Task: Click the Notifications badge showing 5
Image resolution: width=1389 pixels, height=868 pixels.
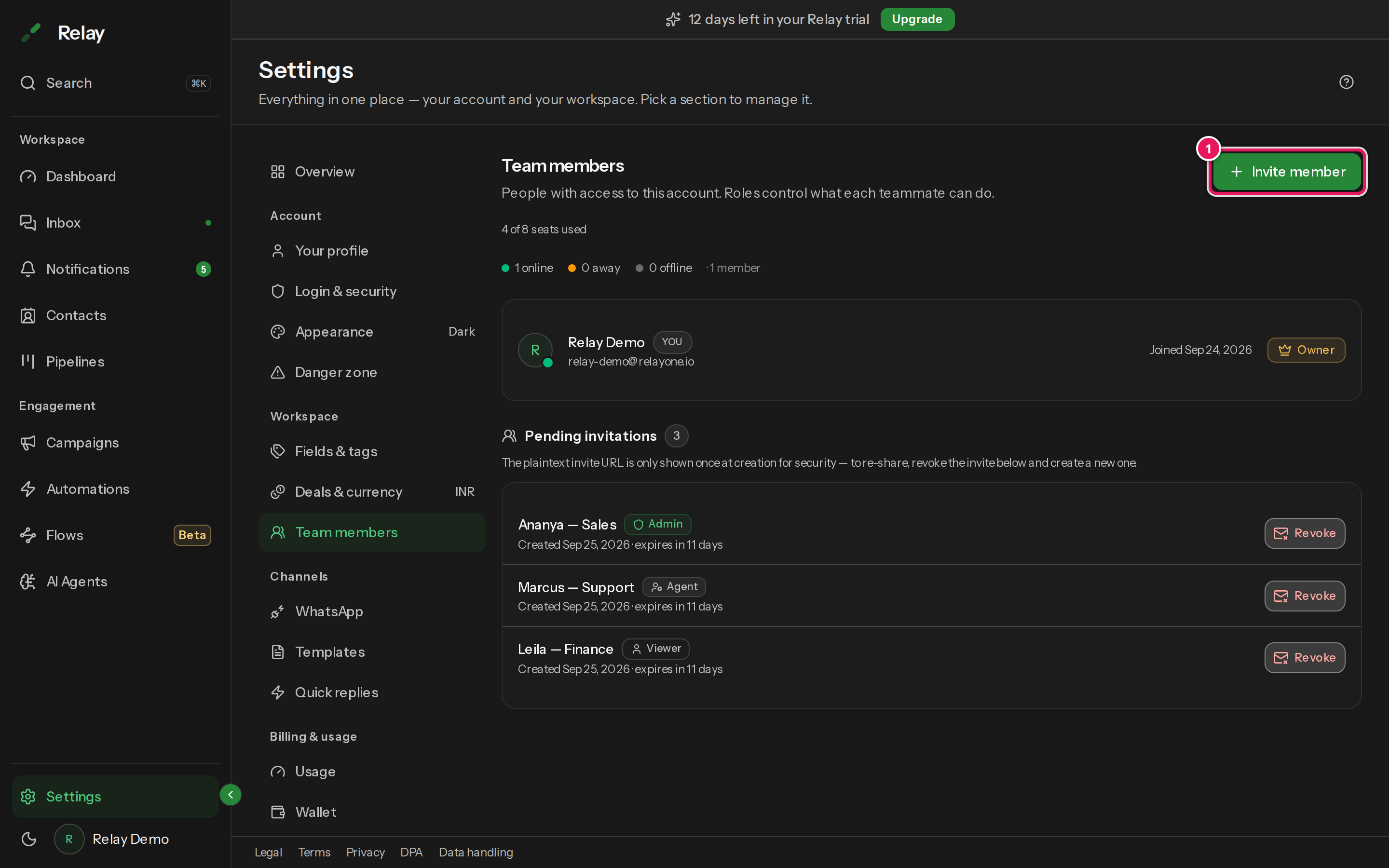Action: tap(203, 269)
